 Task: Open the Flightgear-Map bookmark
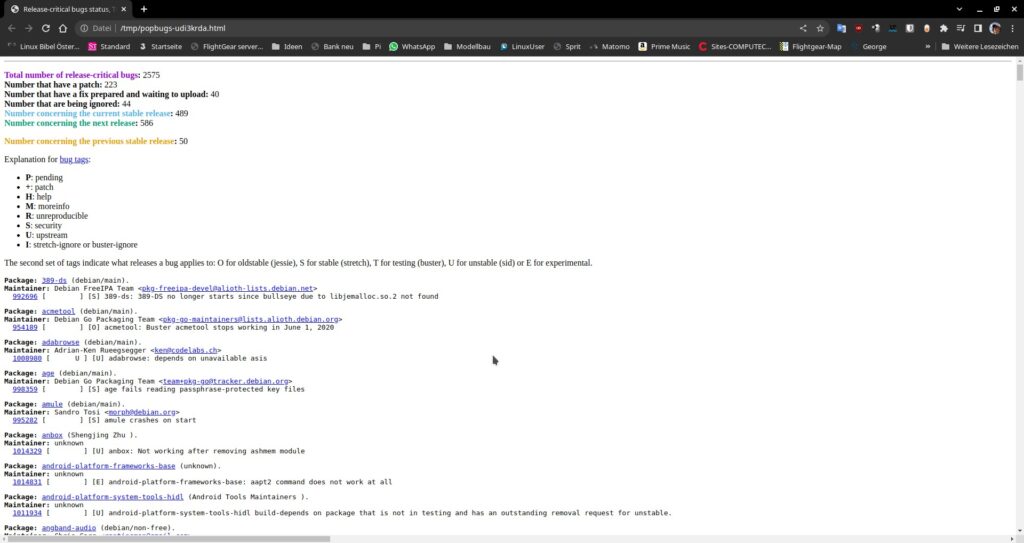(x=810, y=46)
